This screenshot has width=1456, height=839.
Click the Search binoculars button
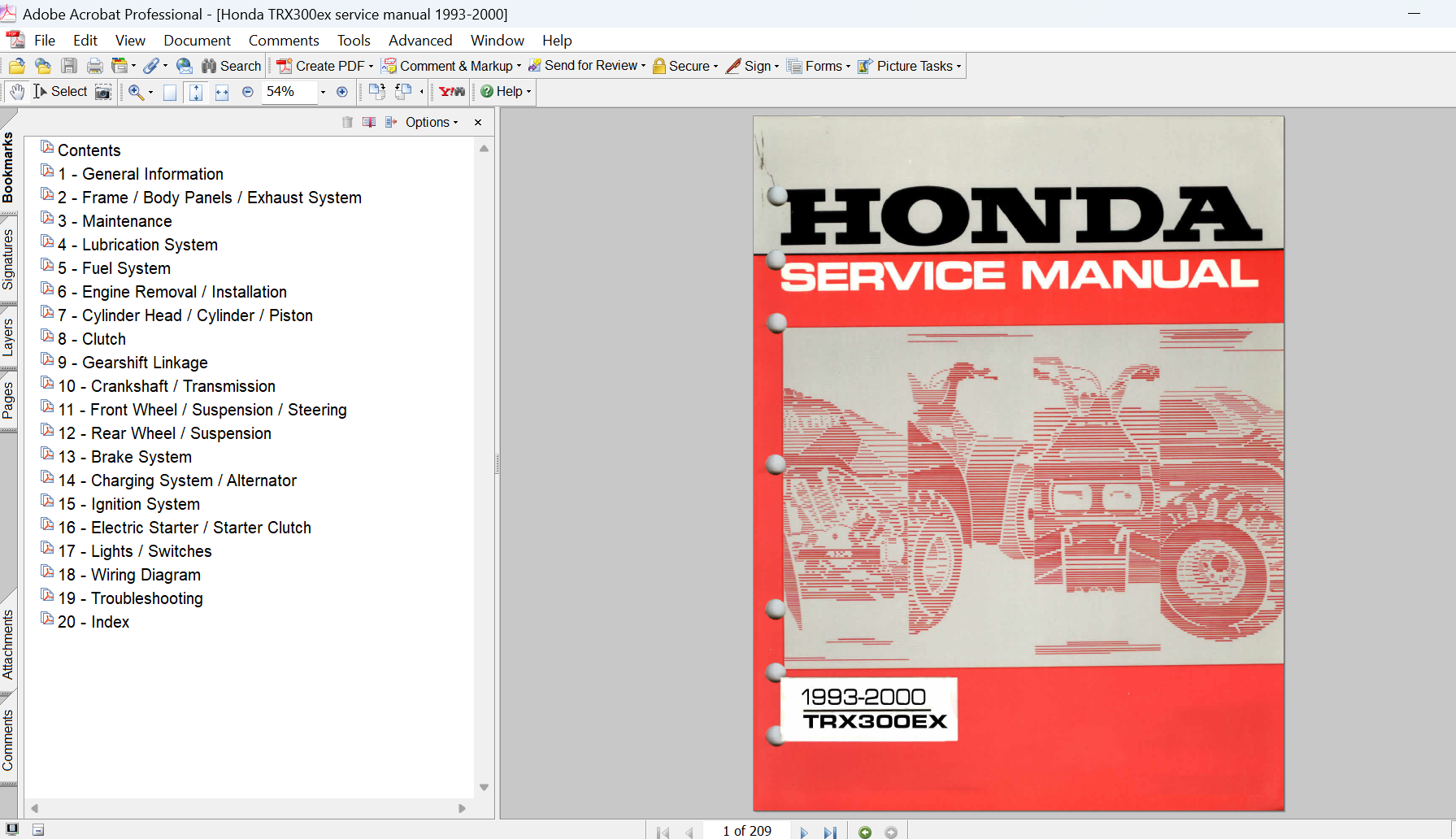[x=232, y=66]
